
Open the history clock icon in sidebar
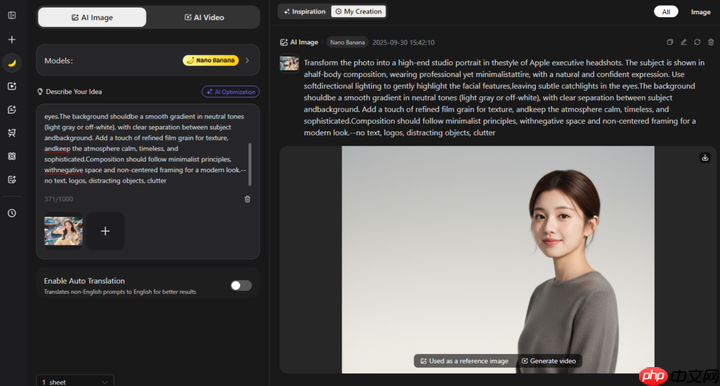tap(12, 213)
